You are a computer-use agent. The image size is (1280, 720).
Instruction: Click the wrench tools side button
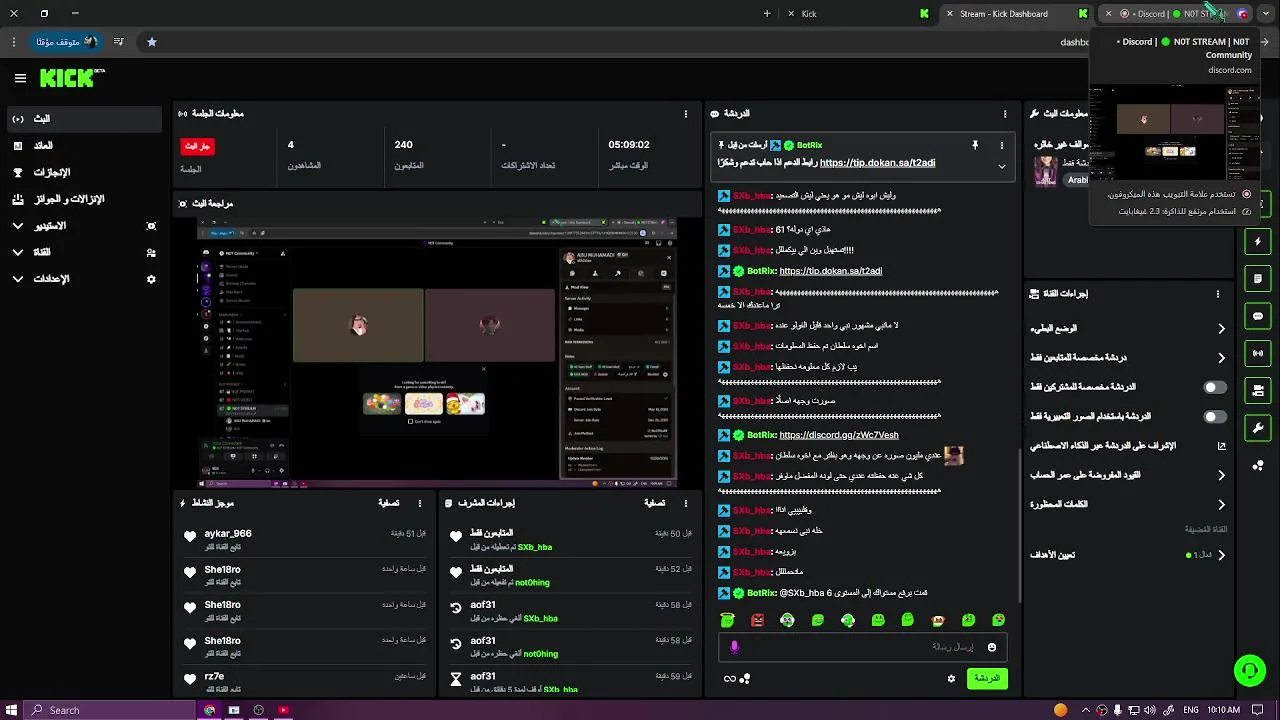point(1258,428)
